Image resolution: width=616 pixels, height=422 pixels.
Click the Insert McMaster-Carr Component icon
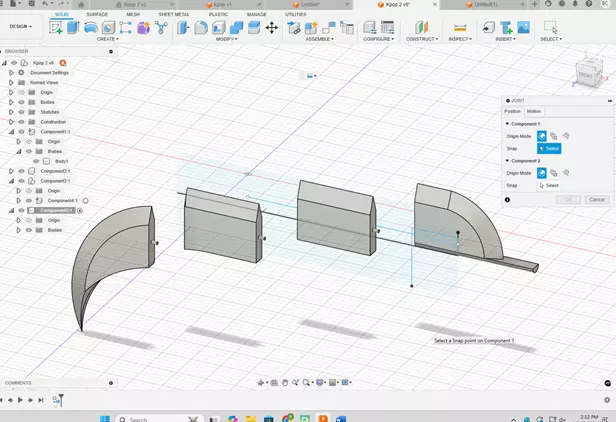tap(506, 28)
